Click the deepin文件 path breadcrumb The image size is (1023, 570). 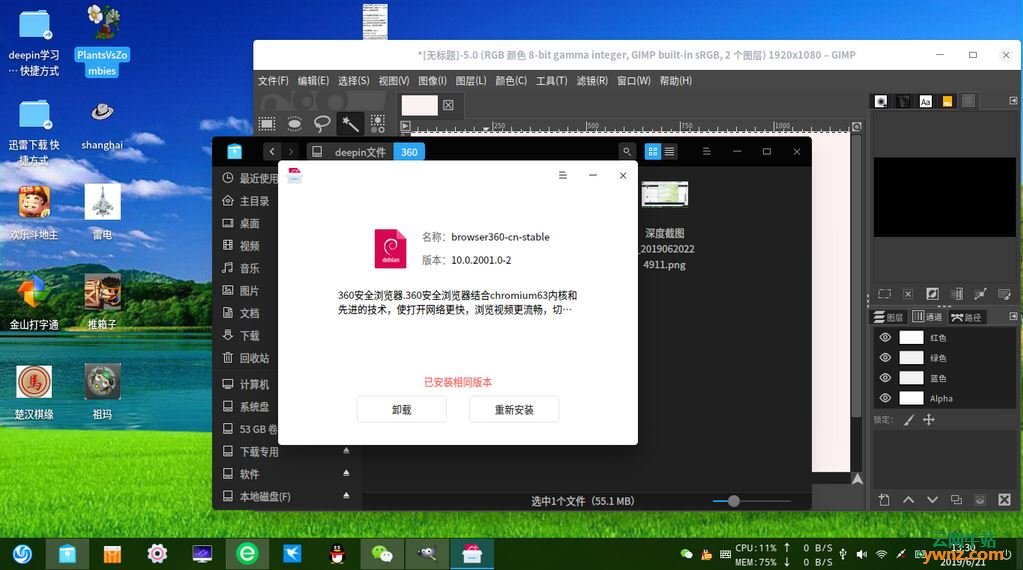point(360,152)
